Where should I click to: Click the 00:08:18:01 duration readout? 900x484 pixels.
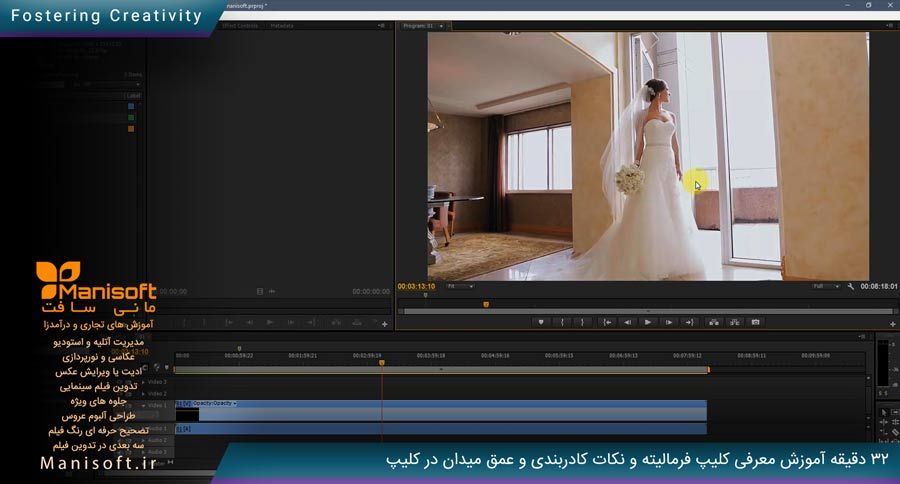tap(879, 286)
